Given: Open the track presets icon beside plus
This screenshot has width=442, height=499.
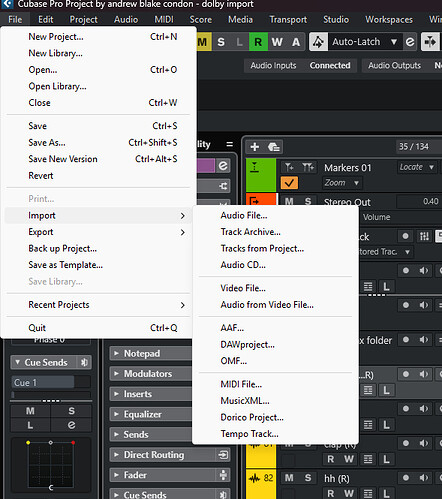Looking at the screenshot, I should (x=274, y=147).
